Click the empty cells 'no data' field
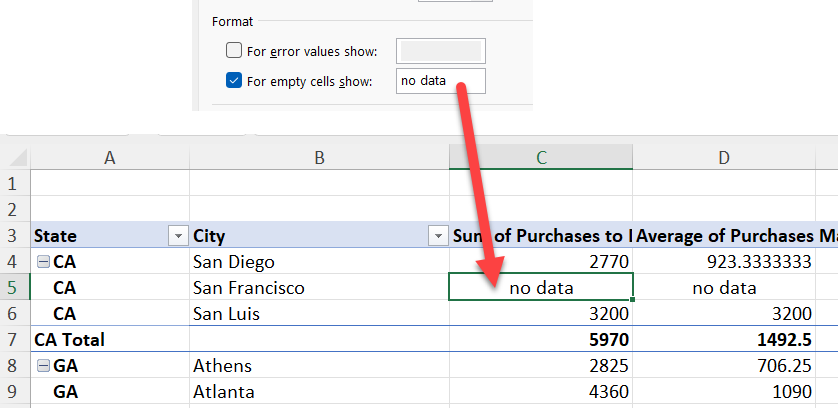The width and height of the screenshot is (838, 408). (441, 81)
